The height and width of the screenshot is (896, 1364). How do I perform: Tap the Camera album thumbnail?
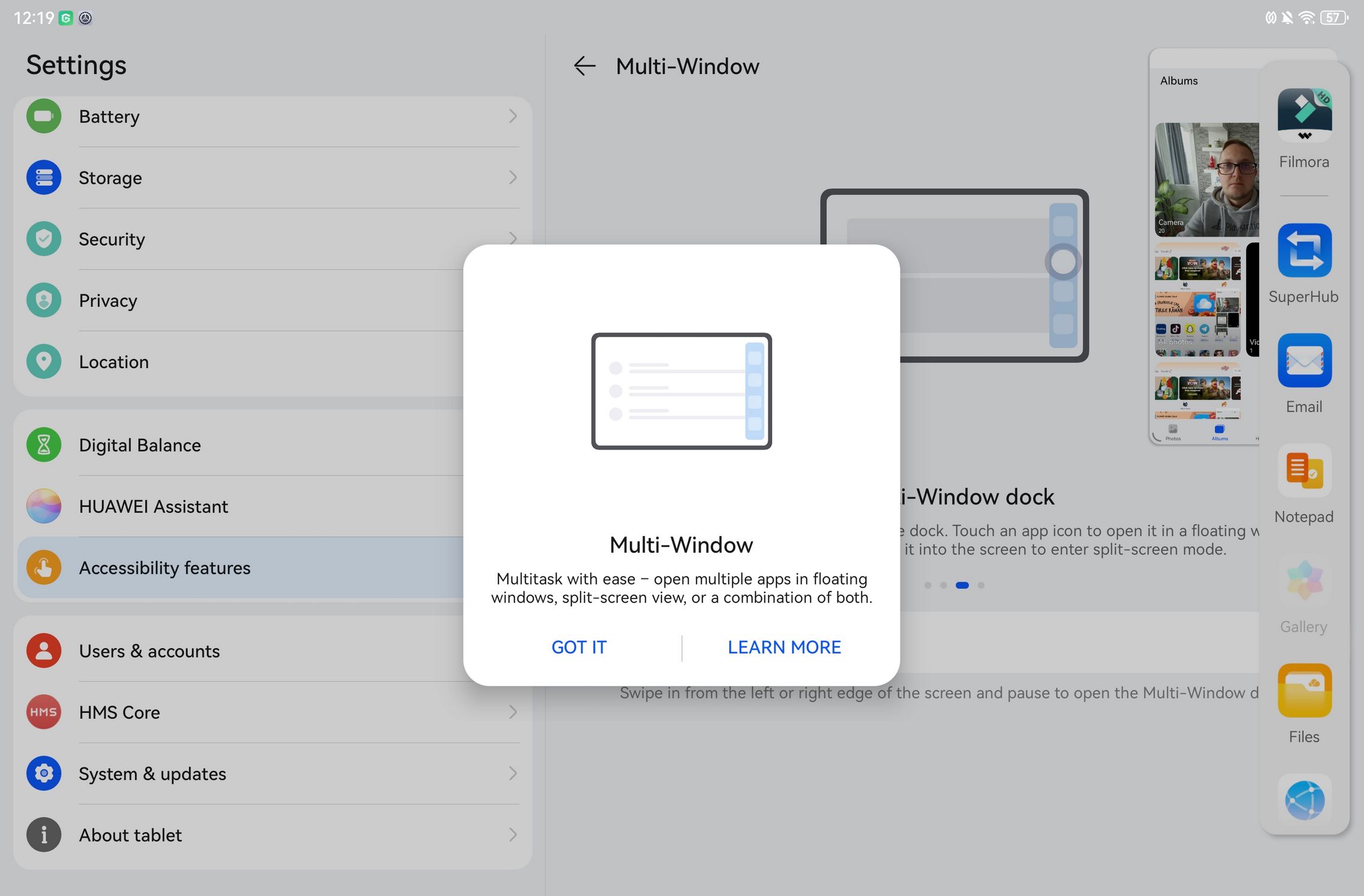click(1207, 180)
